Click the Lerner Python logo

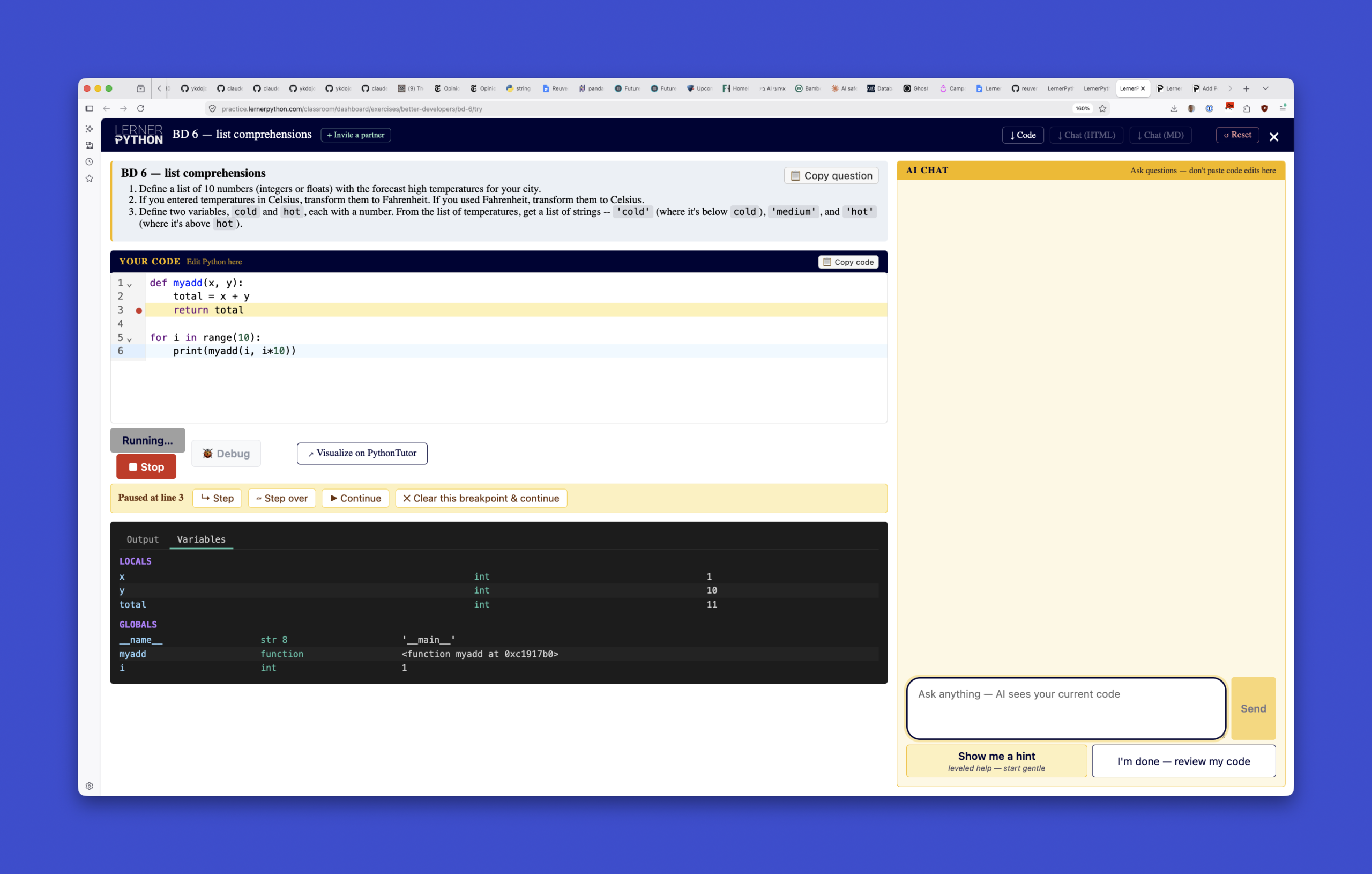[138, 135]
